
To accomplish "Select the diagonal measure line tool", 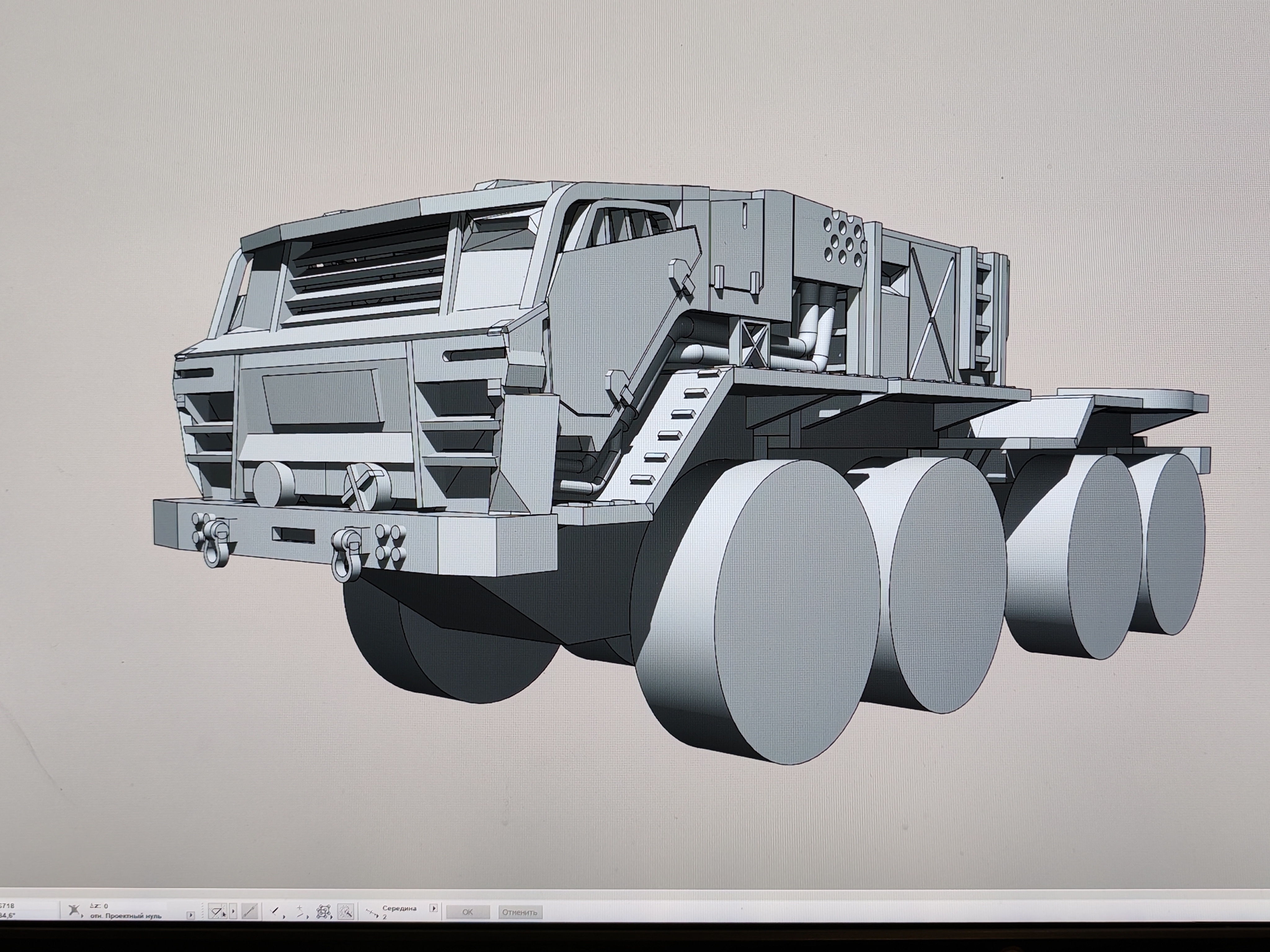I will pos(249,911).
